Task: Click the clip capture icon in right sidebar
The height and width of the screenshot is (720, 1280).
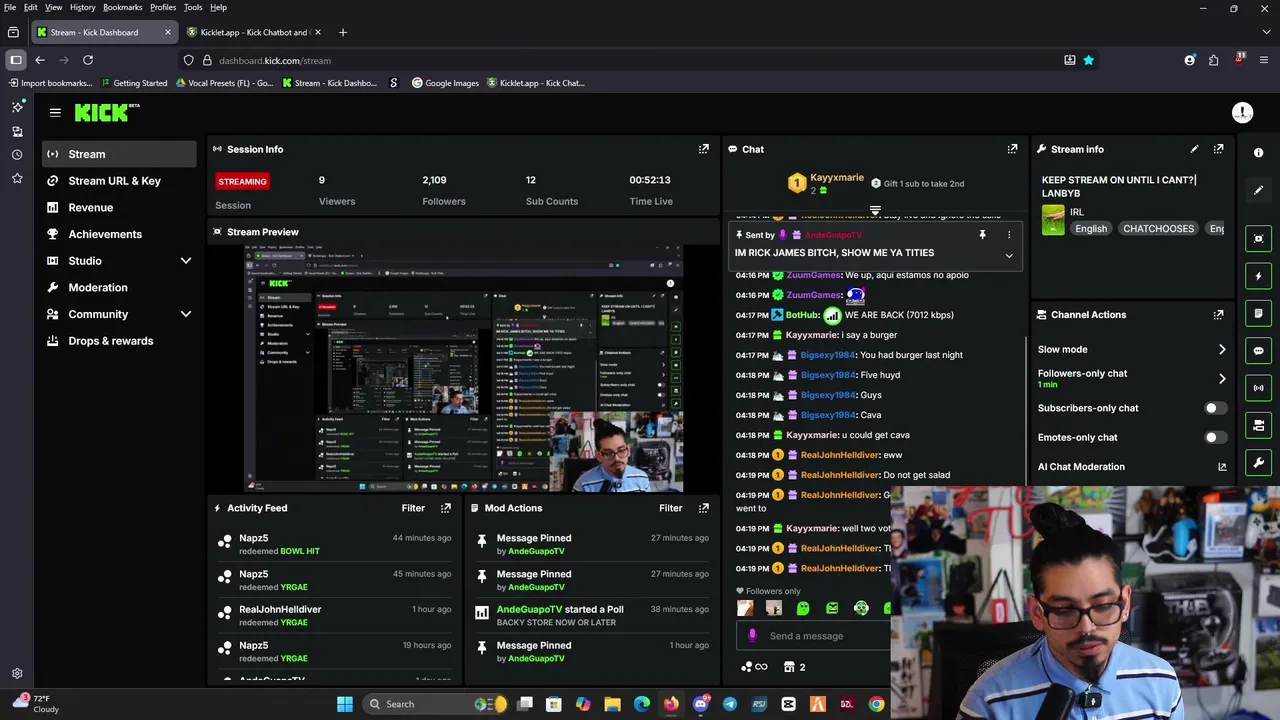Action: coord(1259,238)
